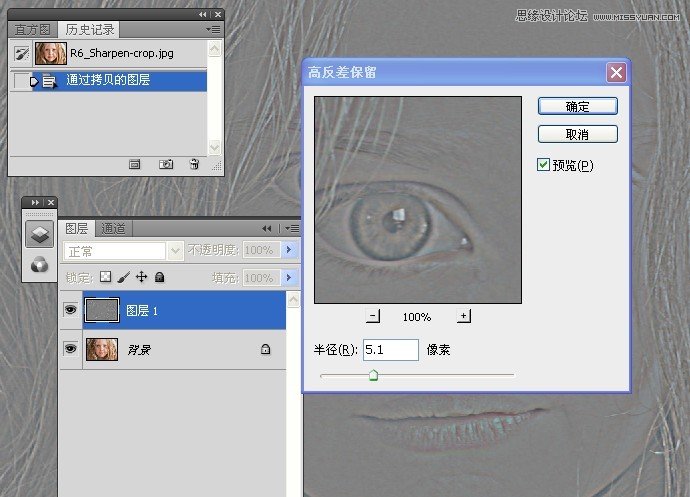Close the History panel window

[x=217, y=15]
